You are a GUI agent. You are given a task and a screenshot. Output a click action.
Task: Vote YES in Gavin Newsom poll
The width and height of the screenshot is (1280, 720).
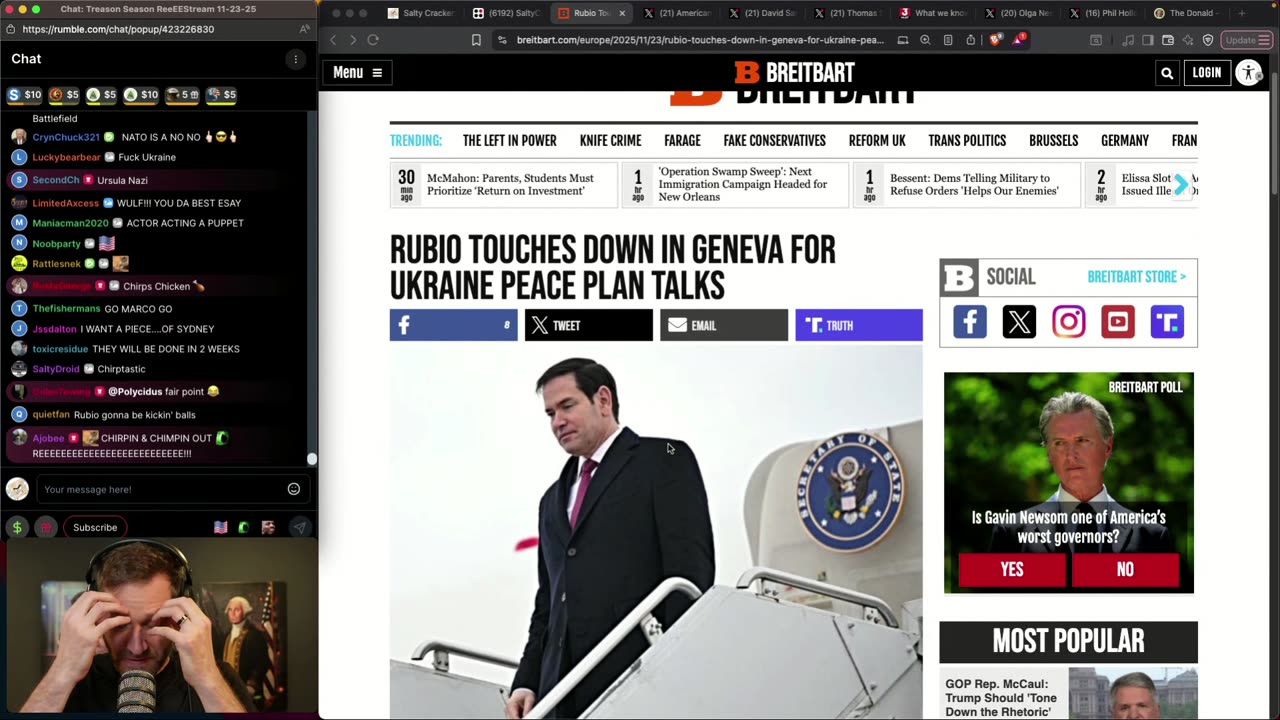1012,569
